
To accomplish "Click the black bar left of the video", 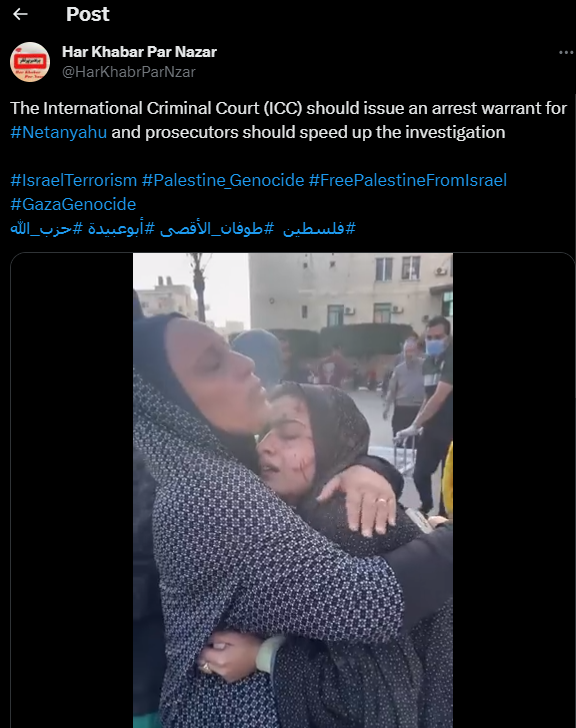I will click(x=72, y=490).
